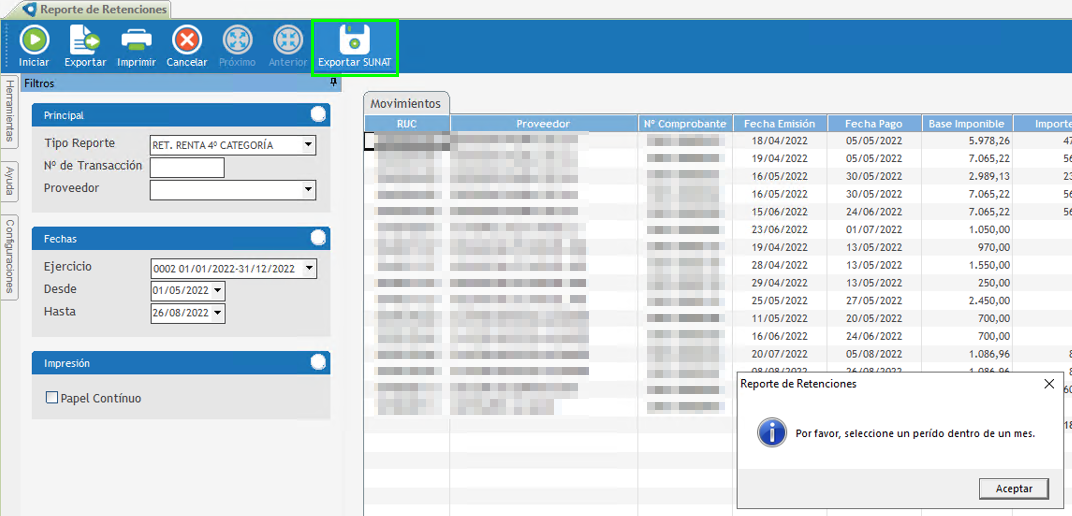Viewport: 1072px width, 516px height.
Task: Select base imponible cell 970,00
Action: tap(966, 247)
